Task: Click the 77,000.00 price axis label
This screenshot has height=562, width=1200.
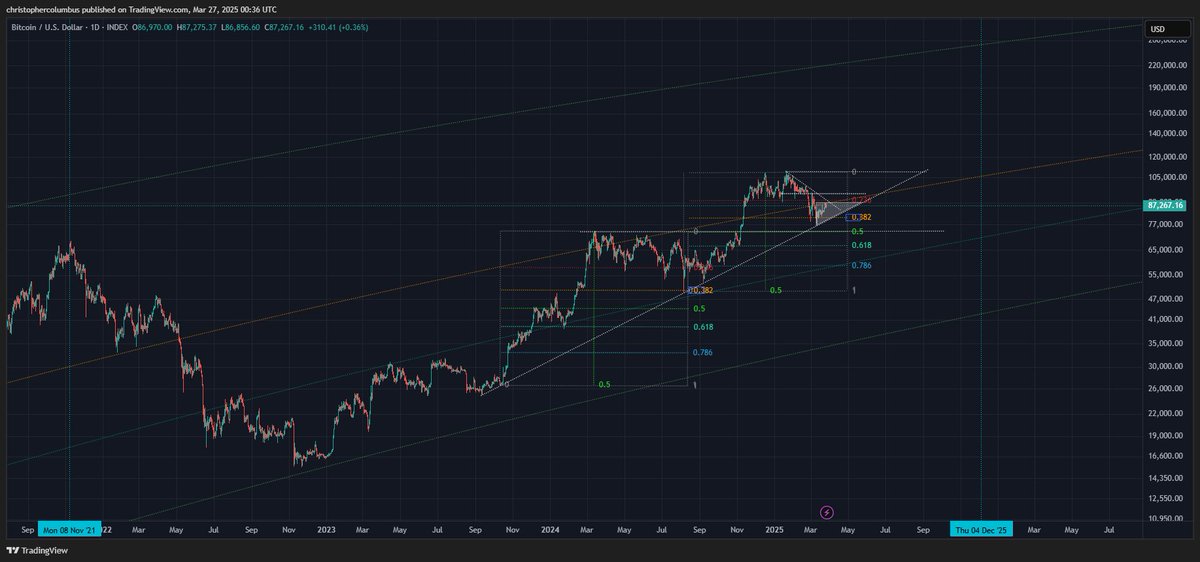Action: click(1164, 225)
